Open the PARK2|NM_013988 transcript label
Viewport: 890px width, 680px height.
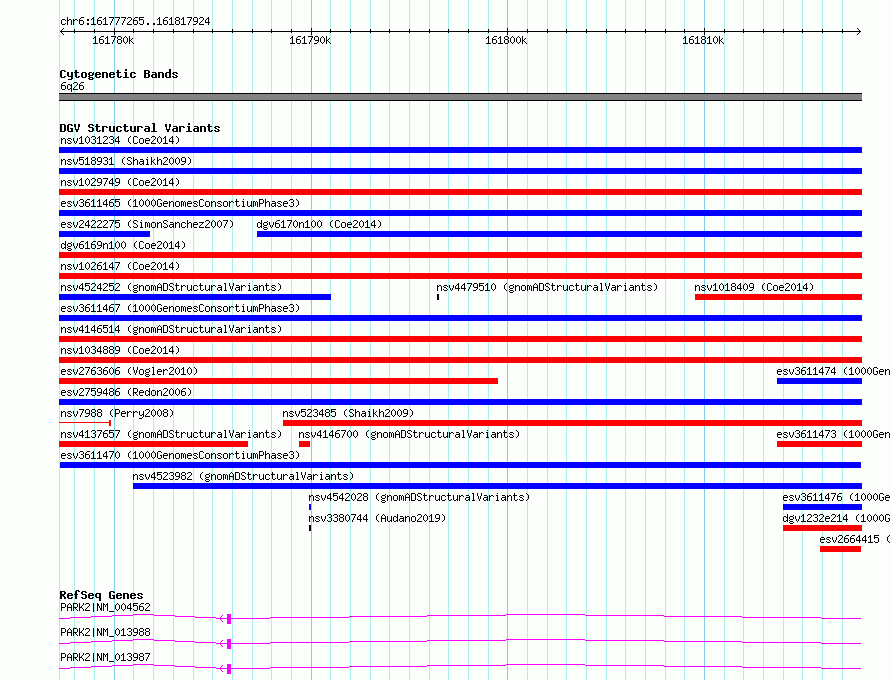click(x=105, y=632)
